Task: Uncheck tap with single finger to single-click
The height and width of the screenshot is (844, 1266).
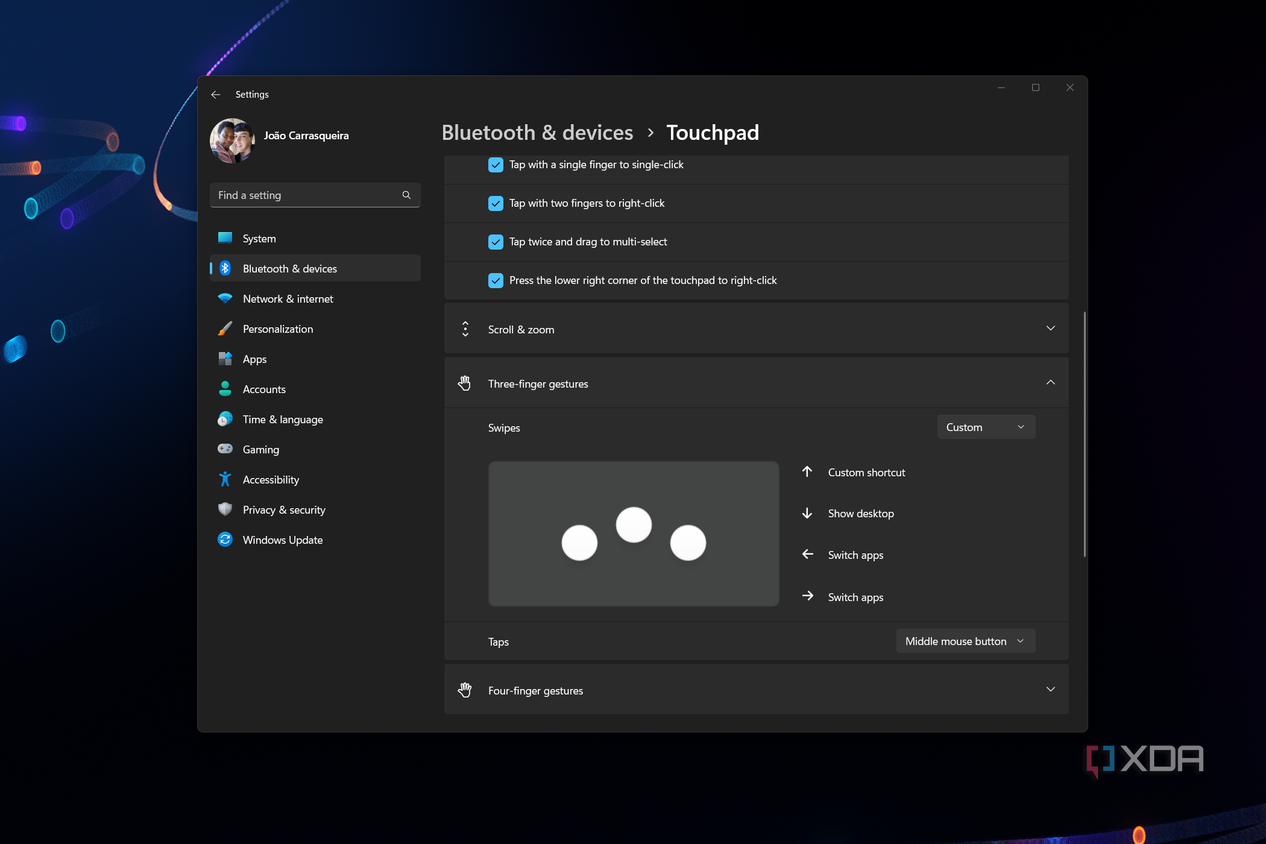Action: click(495, 164)
